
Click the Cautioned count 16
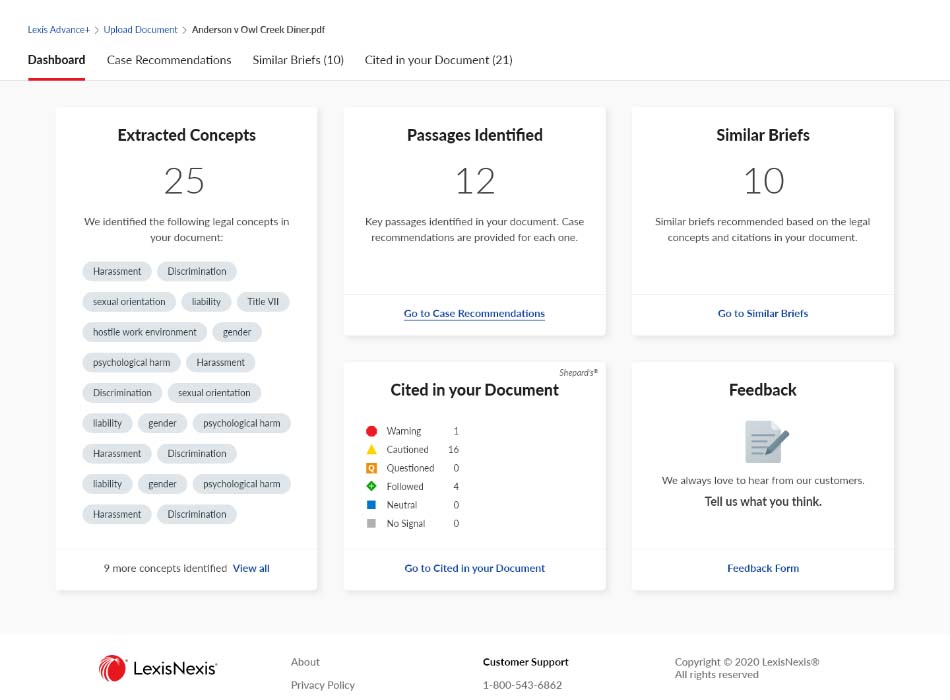click(453, 449)
